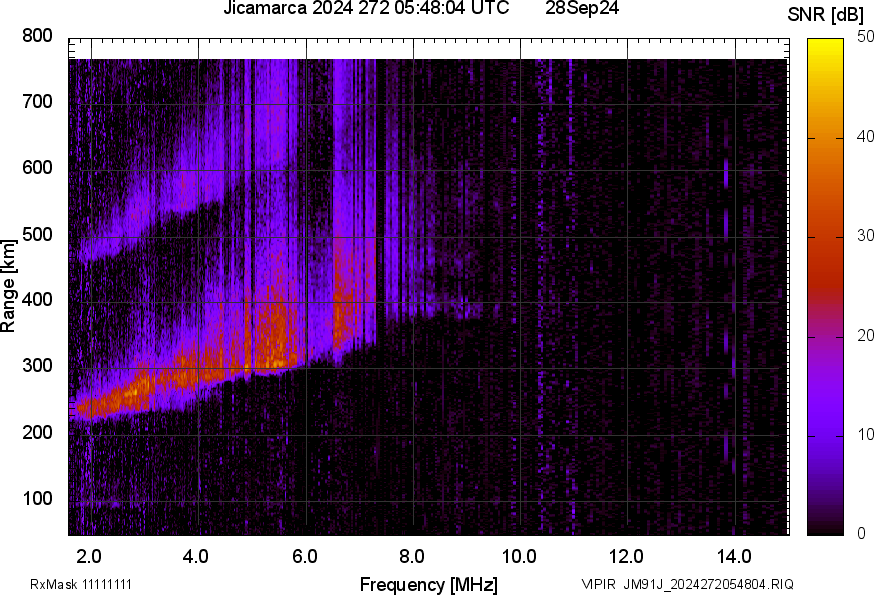Click the file name 'JM91J_2024272054804.RIQ'

coord(708,584)
